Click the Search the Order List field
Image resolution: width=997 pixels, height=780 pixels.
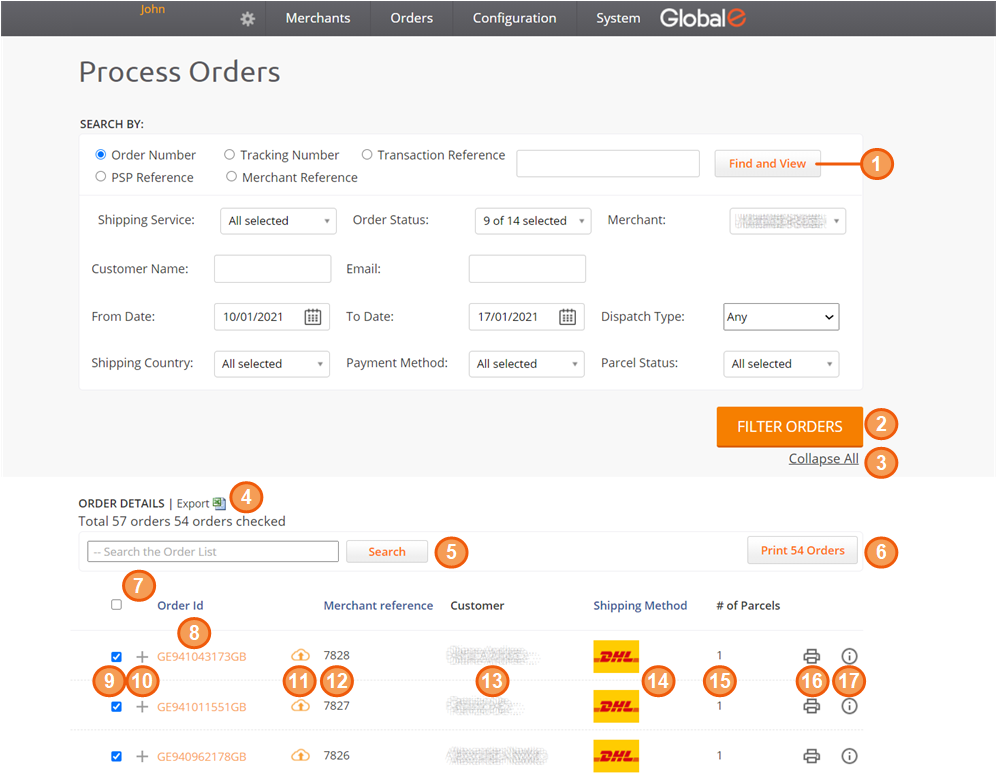pos(213,552)
